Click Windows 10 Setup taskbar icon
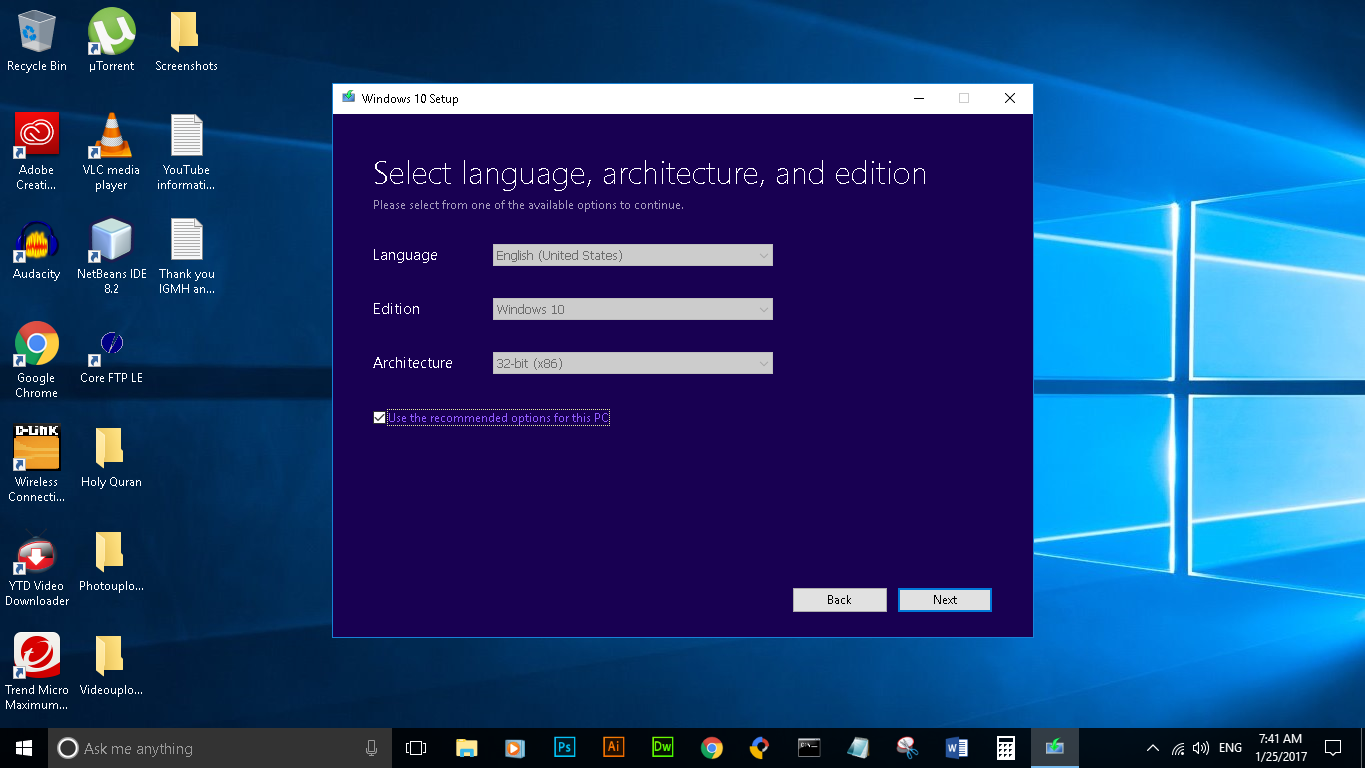This screenshot has height=768, width=1365. point(1054,748)
